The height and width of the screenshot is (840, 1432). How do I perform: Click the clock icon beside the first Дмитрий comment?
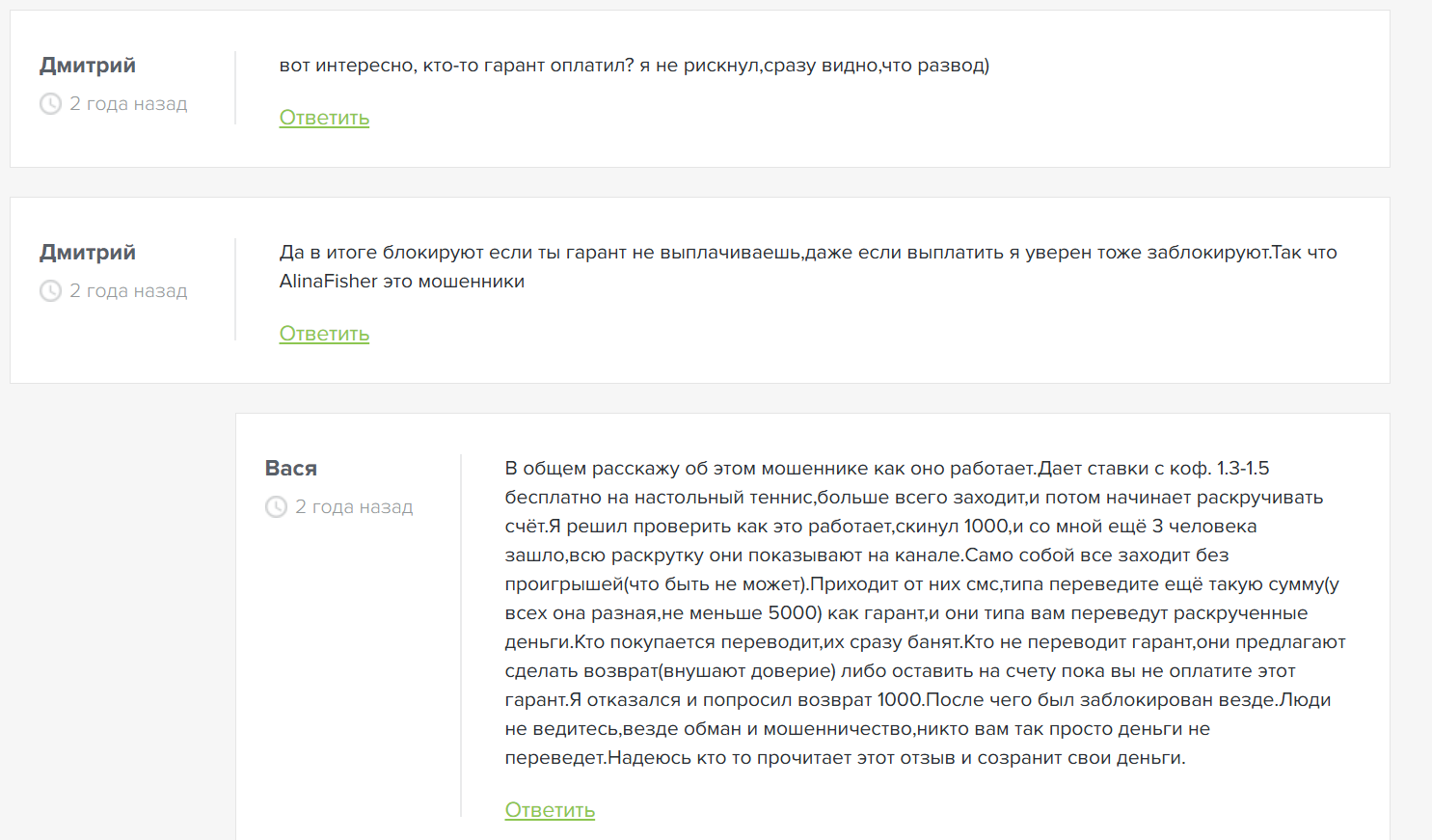50,104
